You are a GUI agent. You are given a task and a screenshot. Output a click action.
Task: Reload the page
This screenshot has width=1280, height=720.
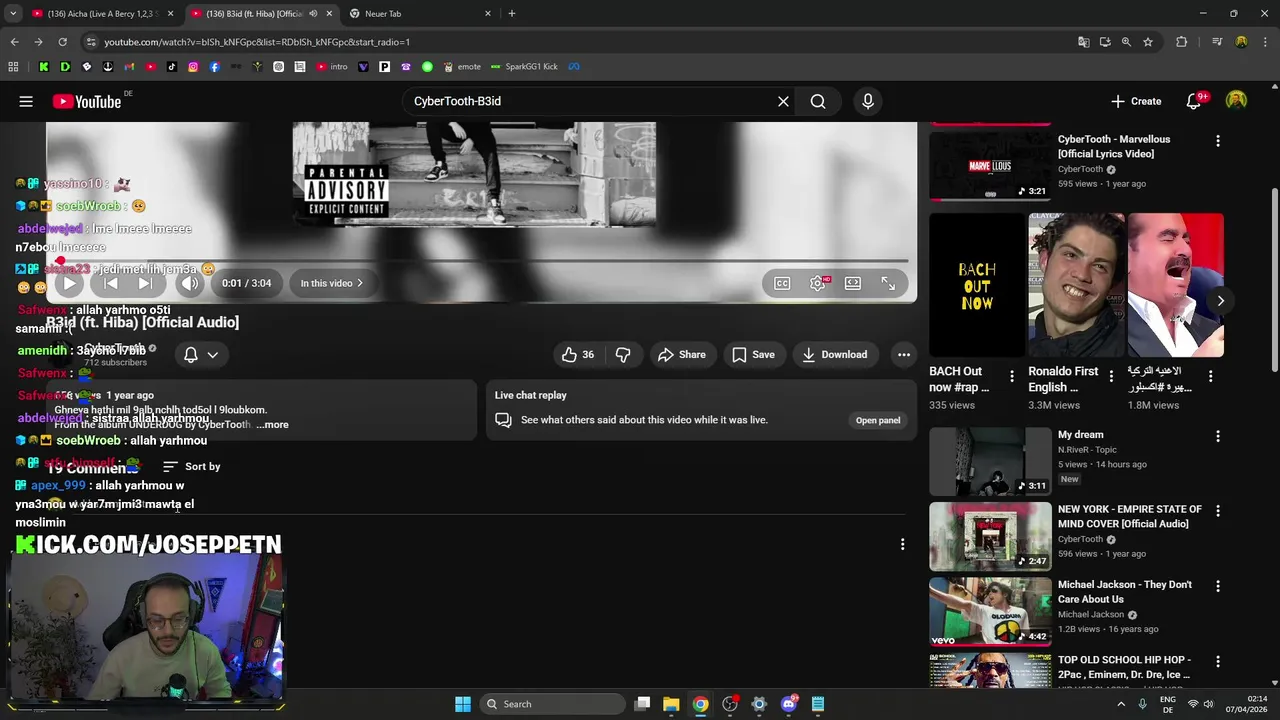pos(62,42)
